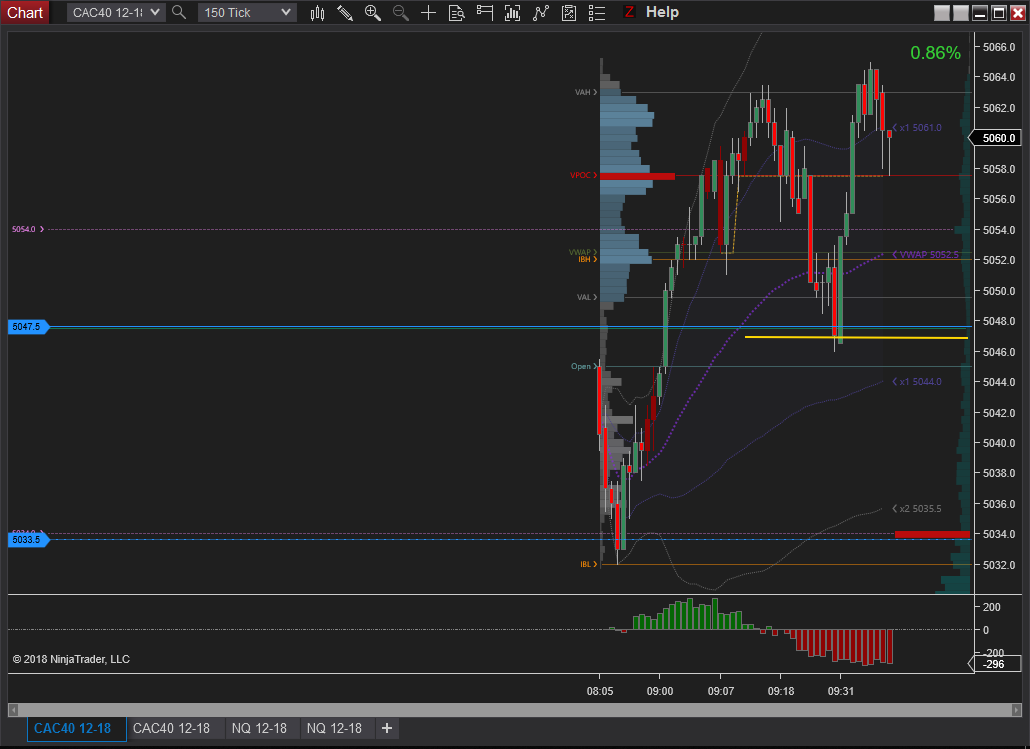Click the Zoom In magnifier icon
1030x749 pixels.
point(372,12)
